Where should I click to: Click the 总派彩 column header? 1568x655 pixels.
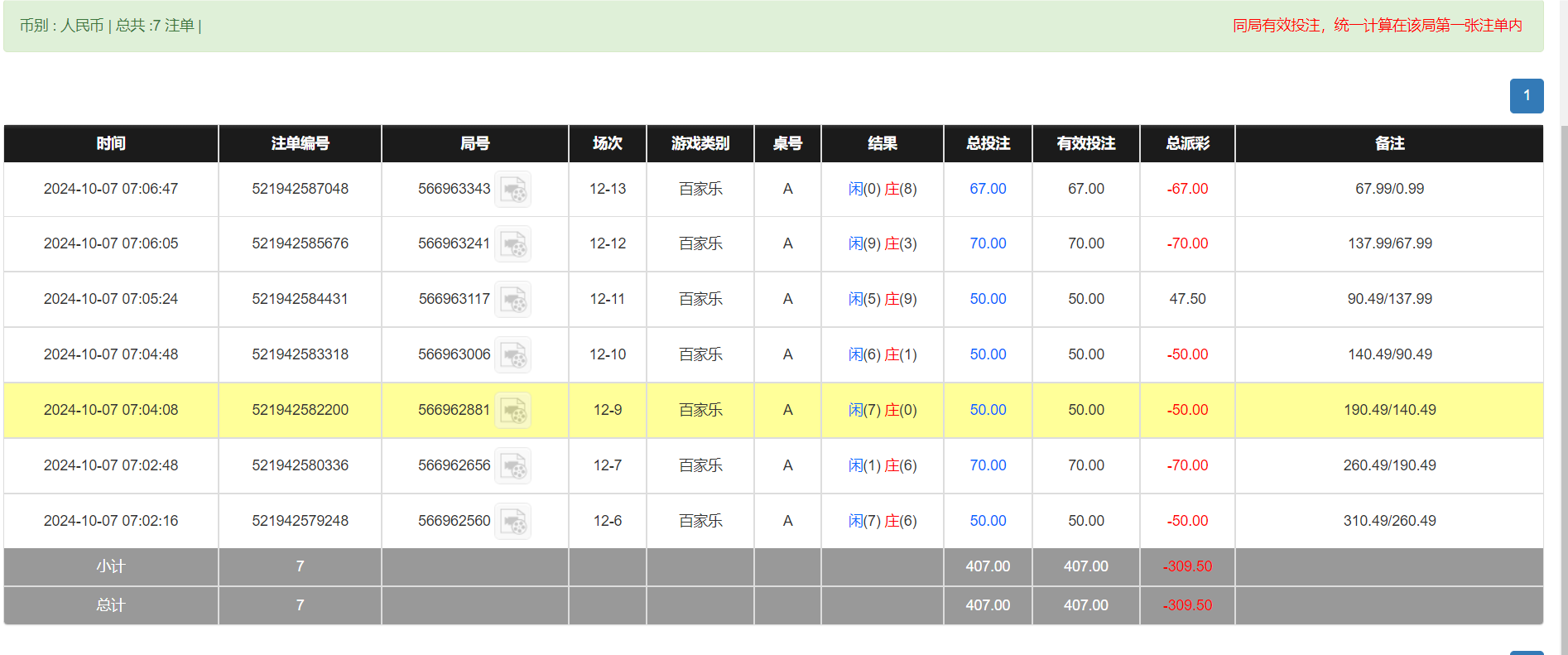[x=1187, y=143]
